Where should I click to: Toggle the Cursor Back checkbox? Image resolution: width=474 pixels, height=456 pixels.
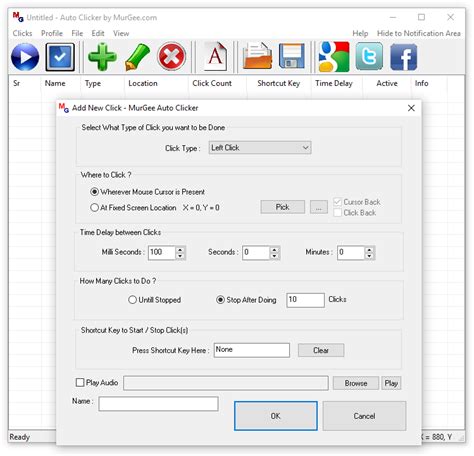pos(337,202)
